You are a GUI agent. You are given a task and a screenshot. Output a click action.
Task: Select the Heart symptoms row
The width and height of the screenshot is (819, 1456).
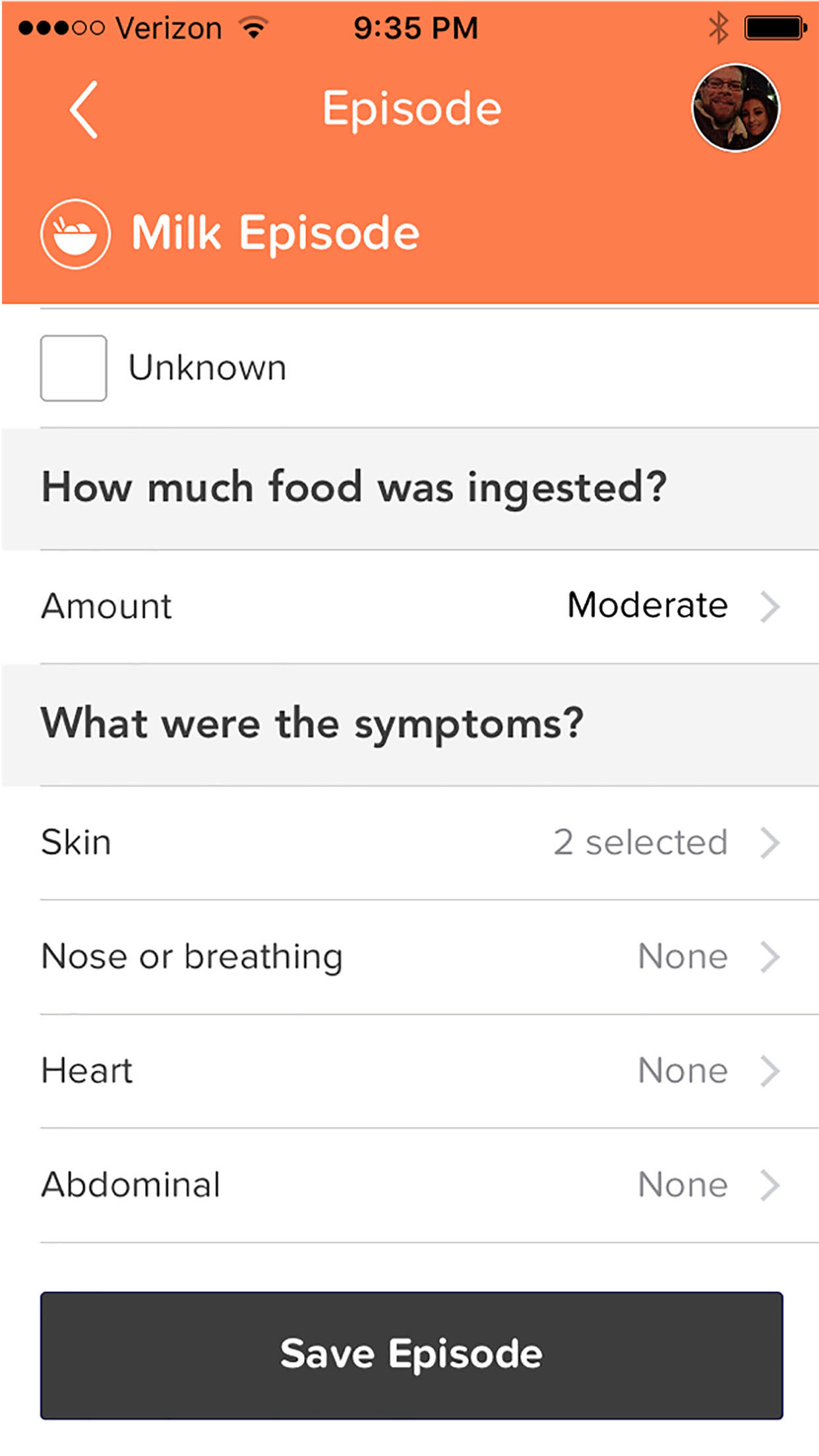88,1071
